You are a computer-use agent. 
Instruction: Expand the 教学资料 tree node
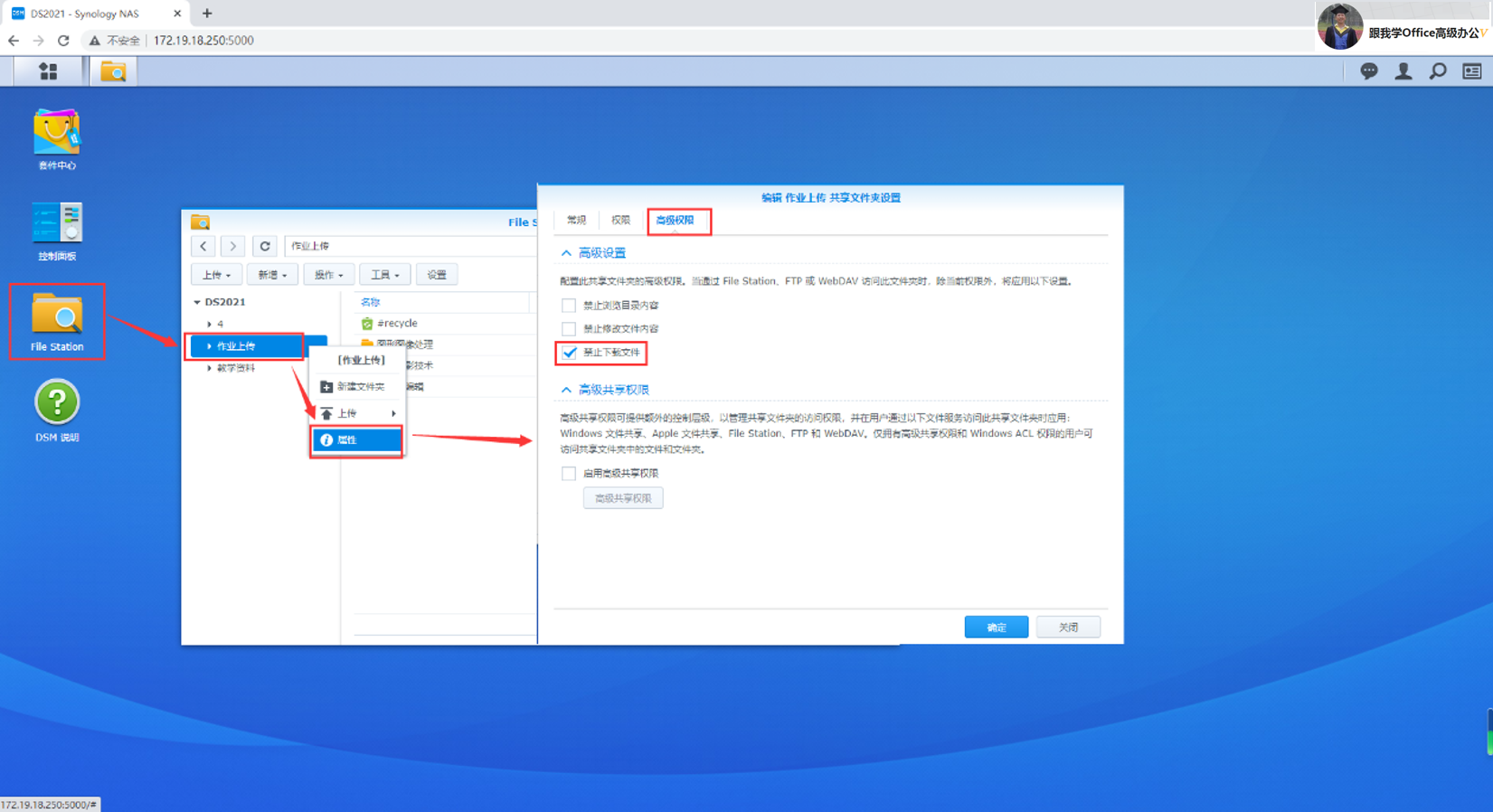(210, 368)
